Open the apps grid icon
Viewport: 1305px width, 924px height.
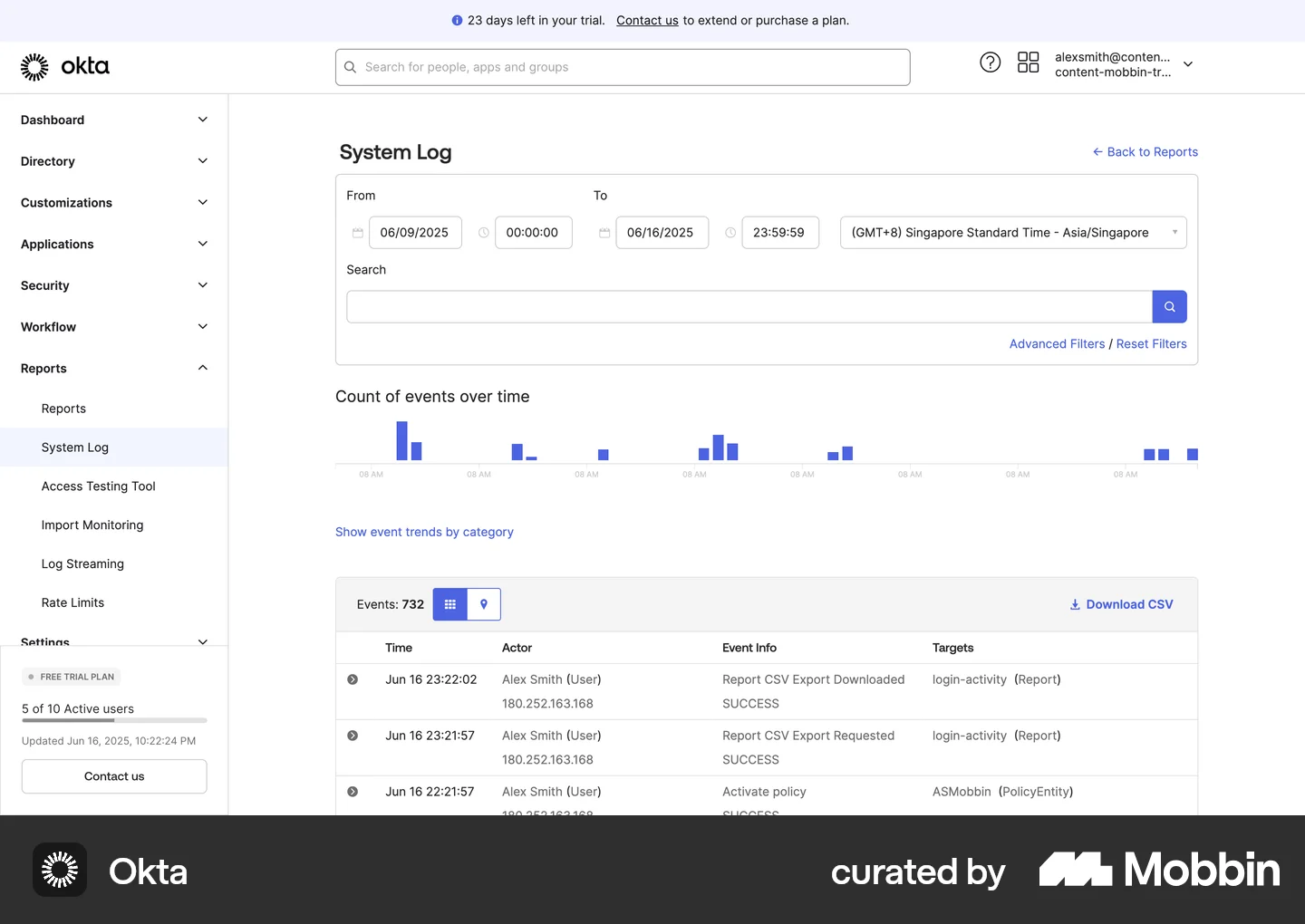[1028, 63]
